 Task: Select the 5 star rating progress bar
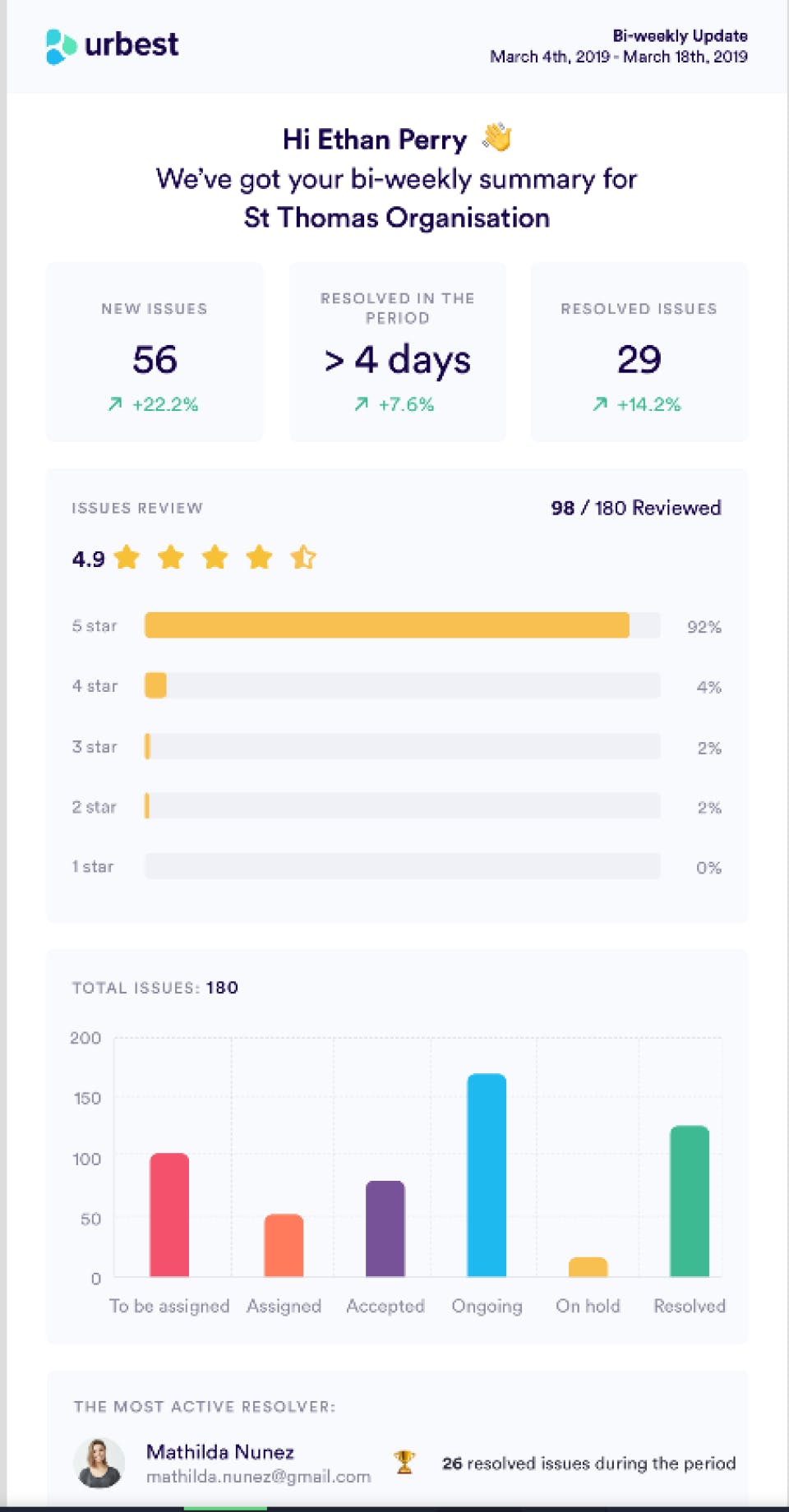(x=402, y=625)
